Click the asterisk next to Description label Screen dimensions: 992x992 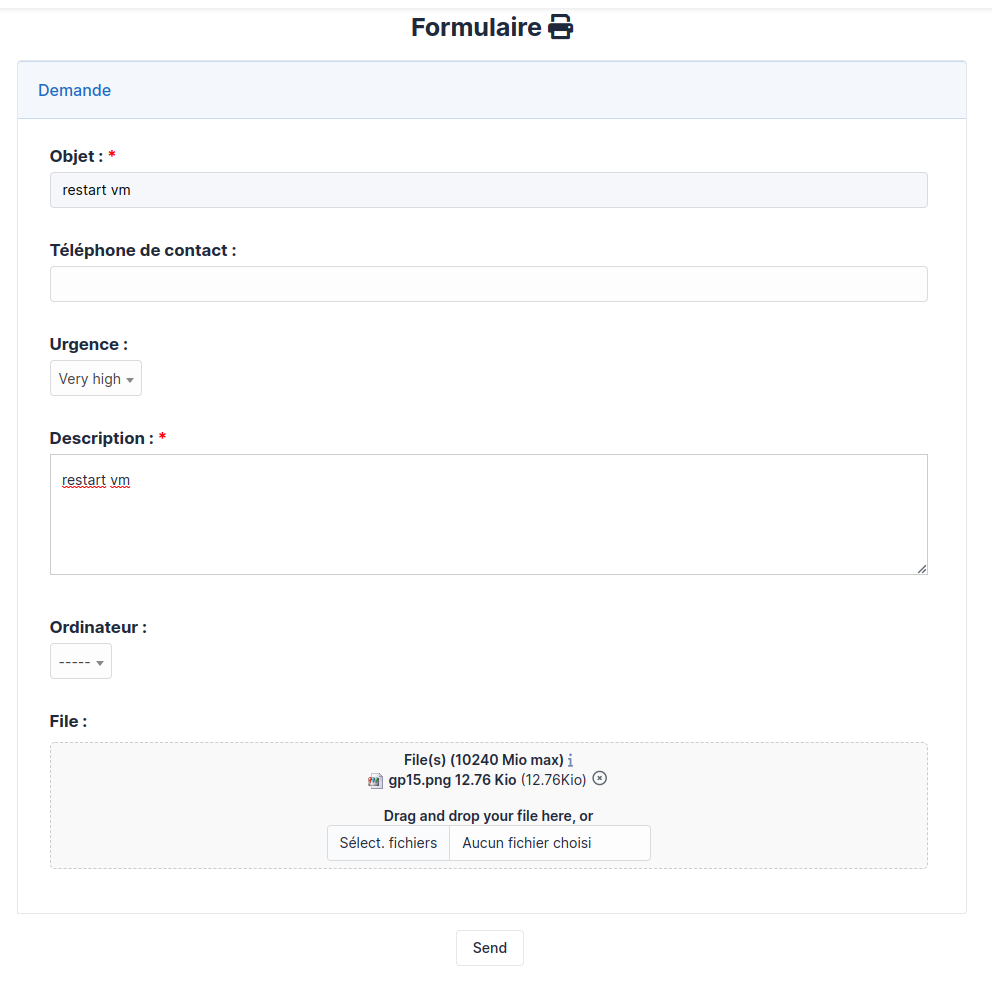tap(162, 437)
